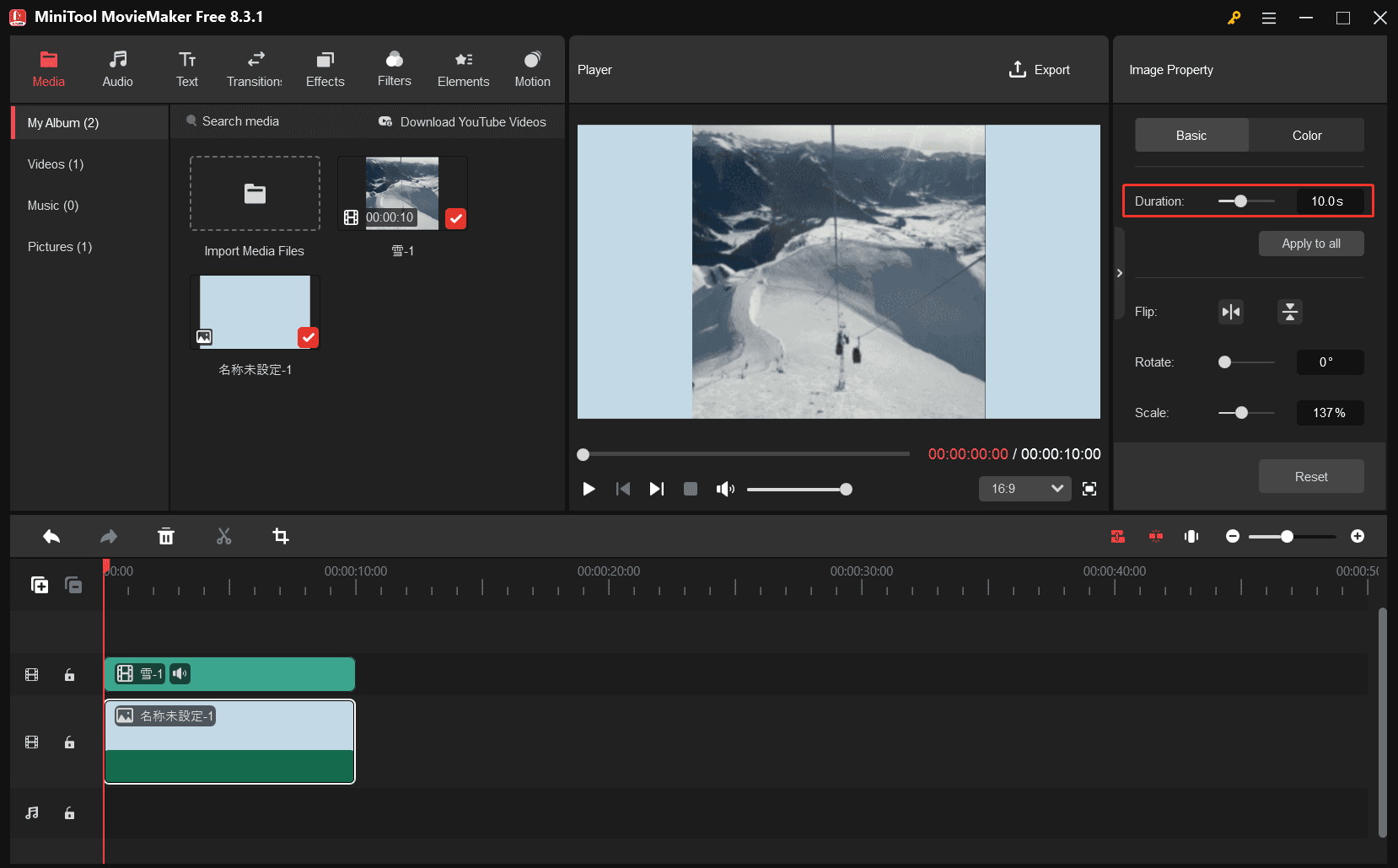
Task: Delete the selected clip with trash icon
Action: click(x=166, y=537)
